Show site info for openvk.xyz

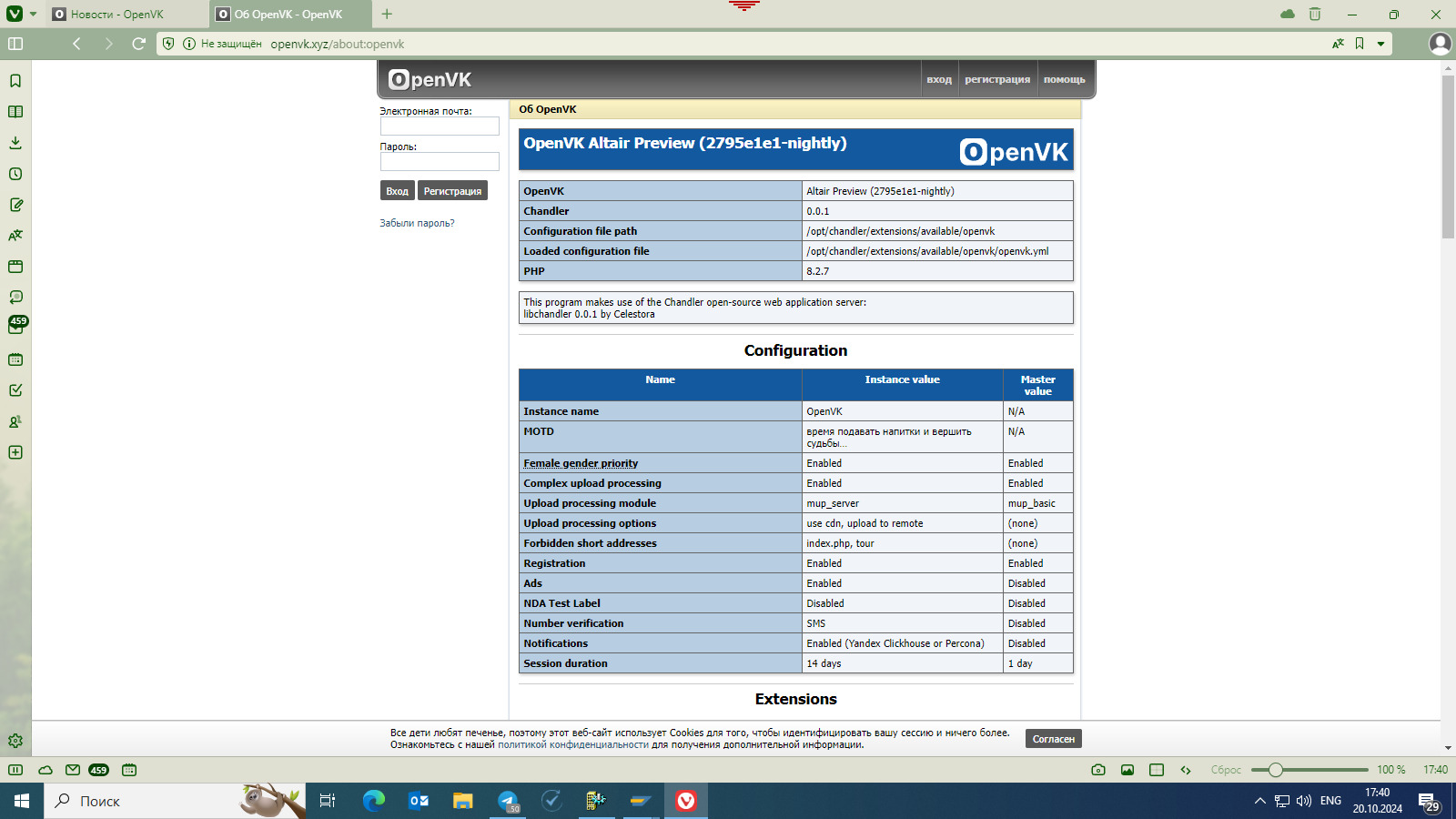click(x=189, y=44)
